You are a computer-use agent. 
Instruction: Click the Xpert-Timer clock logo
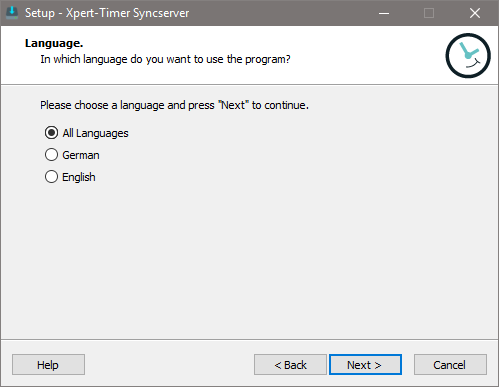coord(468,56)
